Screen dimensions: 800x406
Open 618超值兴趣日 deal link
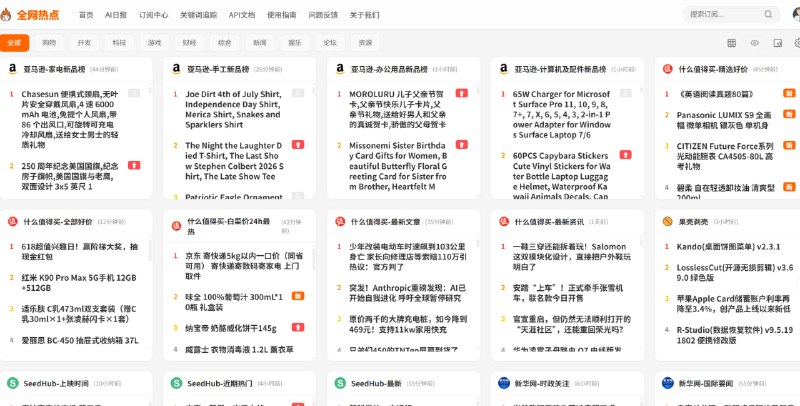pos(79,251)
